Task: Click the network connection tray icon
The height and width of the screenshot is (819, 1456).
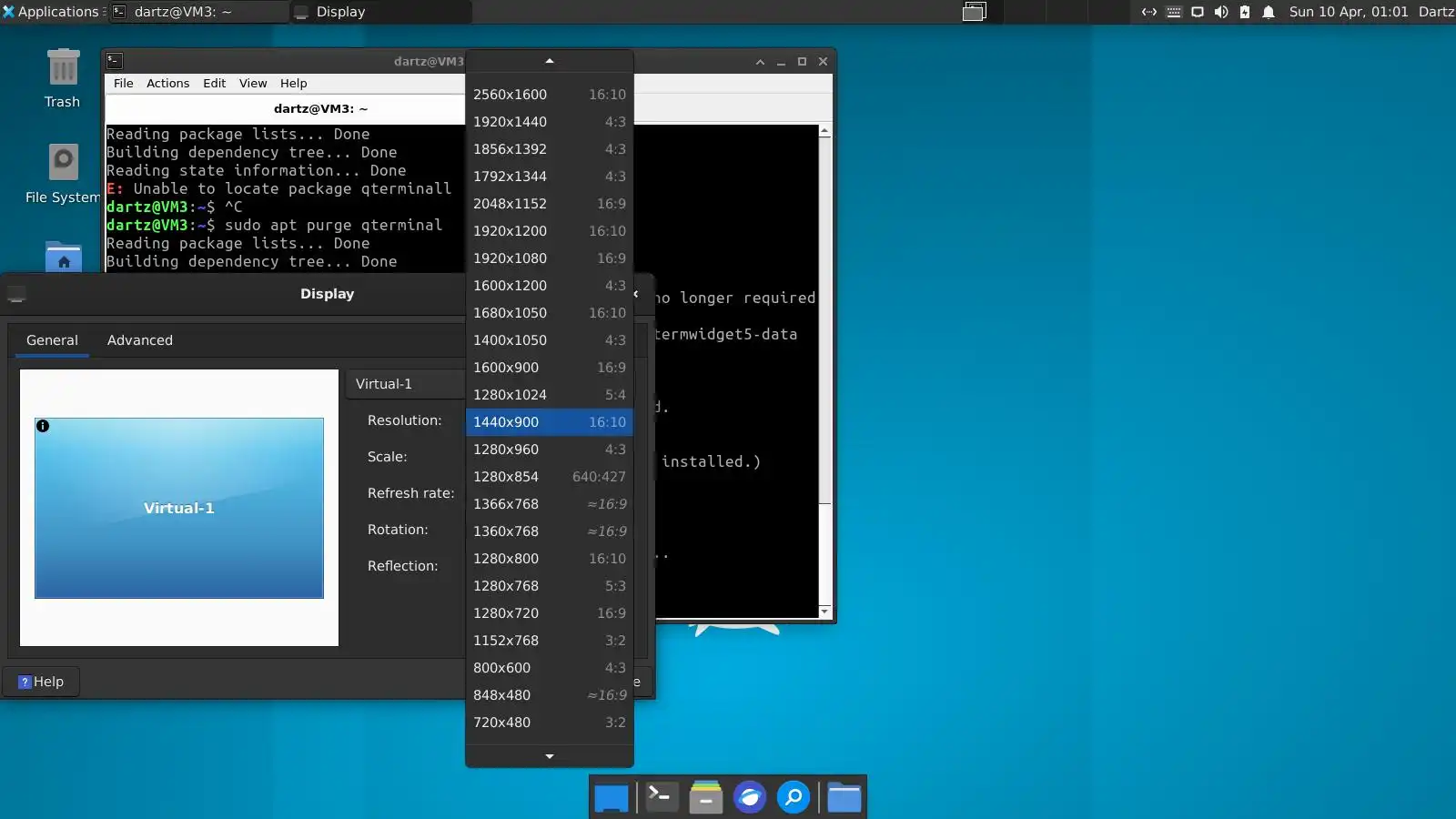Action: [1149, 12]
